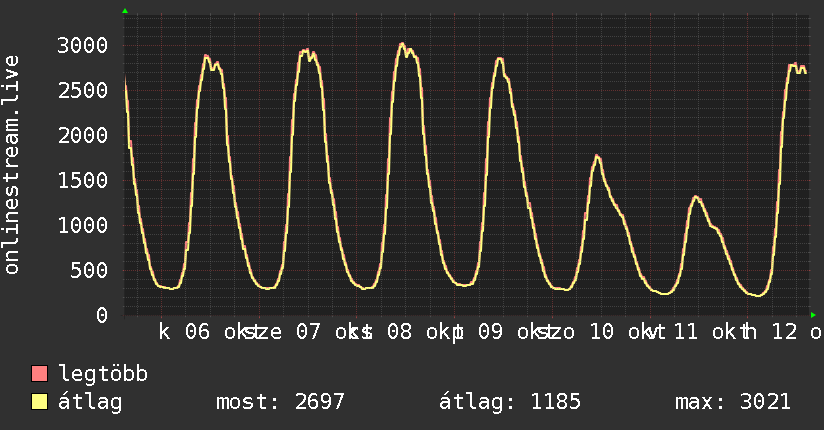
Task: Click the green arrow at top of y-axis
Action: point(125,11)
